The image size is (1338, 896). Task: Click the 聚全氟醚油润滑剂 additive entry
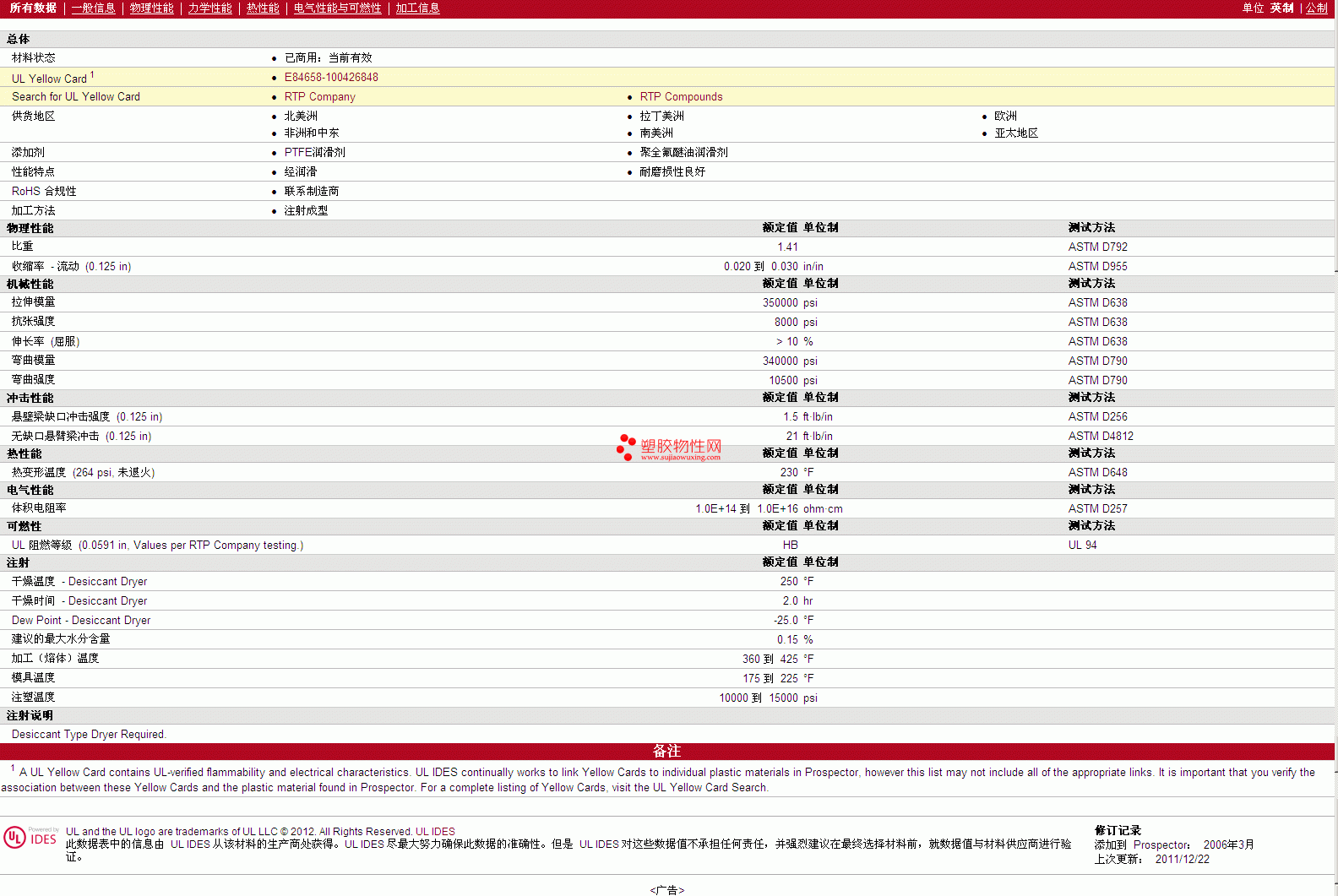click(683, 153)
